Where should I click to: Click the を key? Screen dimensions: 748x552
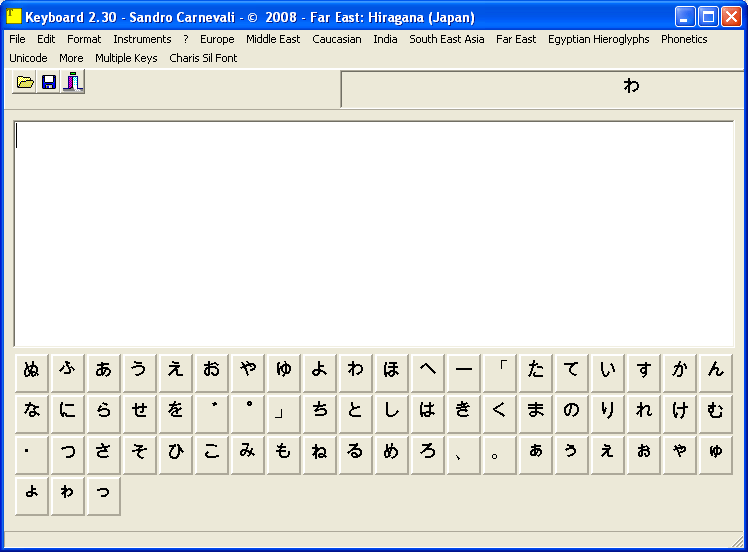coord(175,414)
